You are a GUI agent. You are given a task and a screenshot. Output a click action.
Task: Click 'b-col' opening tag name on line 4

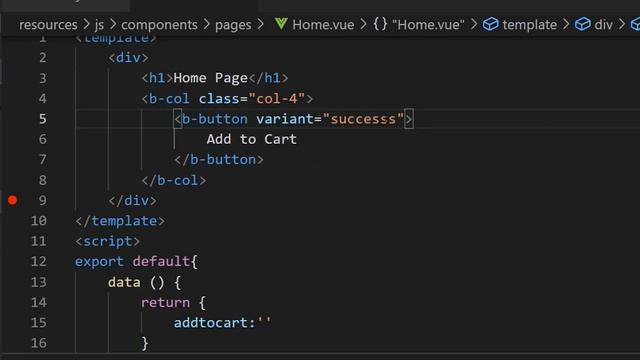[169, 98]
